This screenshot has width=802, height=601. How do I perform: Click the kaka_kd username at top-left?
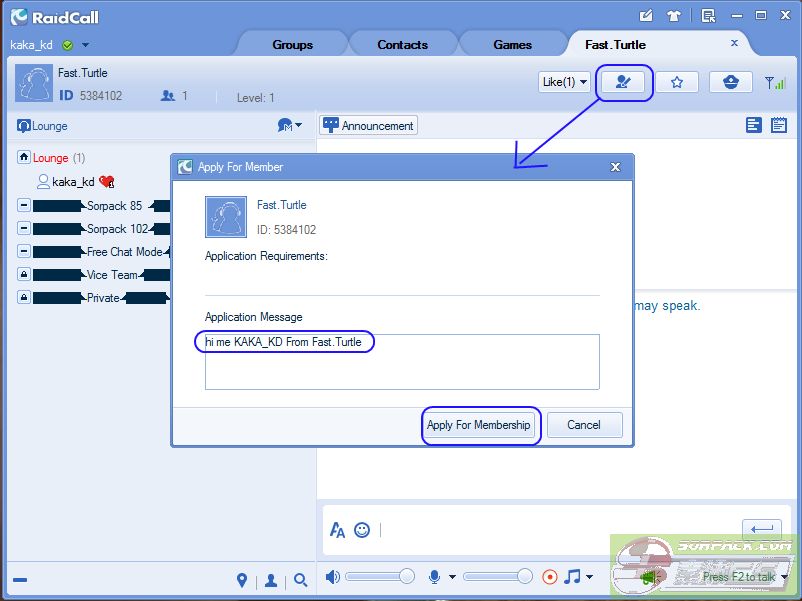pos(31,45)
